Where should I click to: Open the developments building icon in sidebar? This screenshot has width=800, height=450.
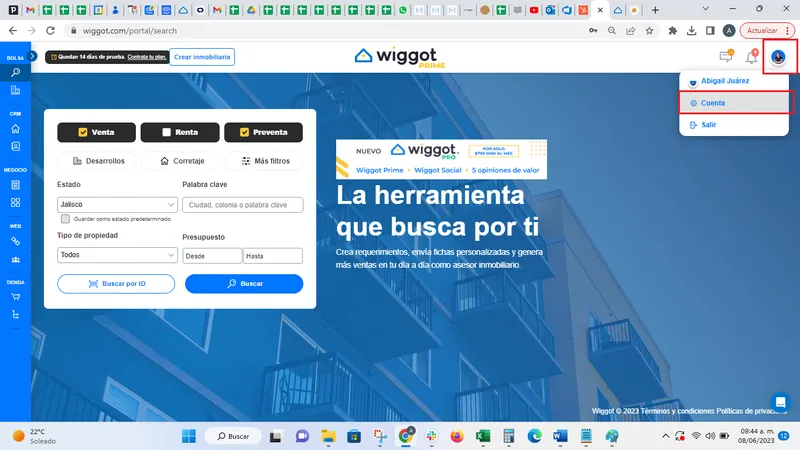[x=15, y=90]
